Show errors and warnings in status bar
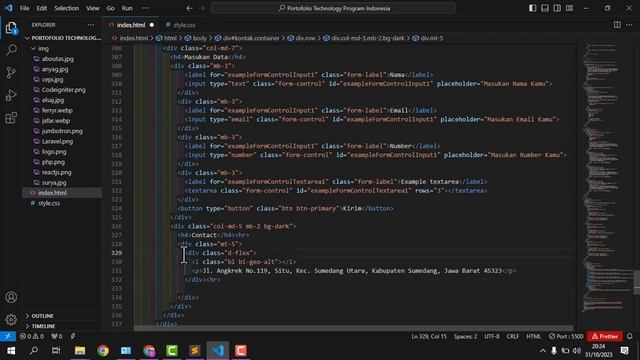Viewport: 640px width, 360px height. coord(32,336)
